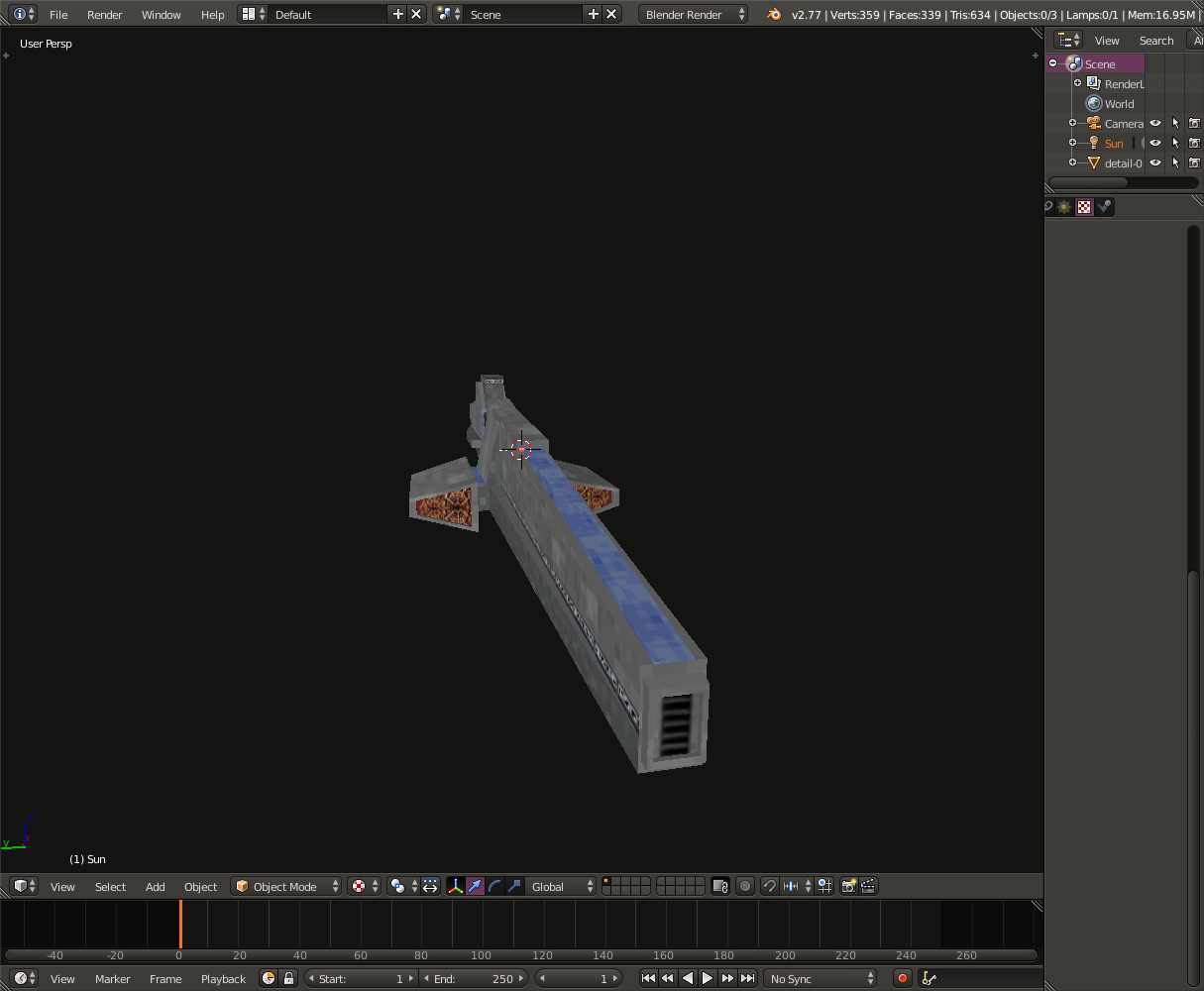The height and width of the screenshot is (991, 1204).
Task: Click the OpenGL render active viewport camera icon
Action: pos(848,886)
